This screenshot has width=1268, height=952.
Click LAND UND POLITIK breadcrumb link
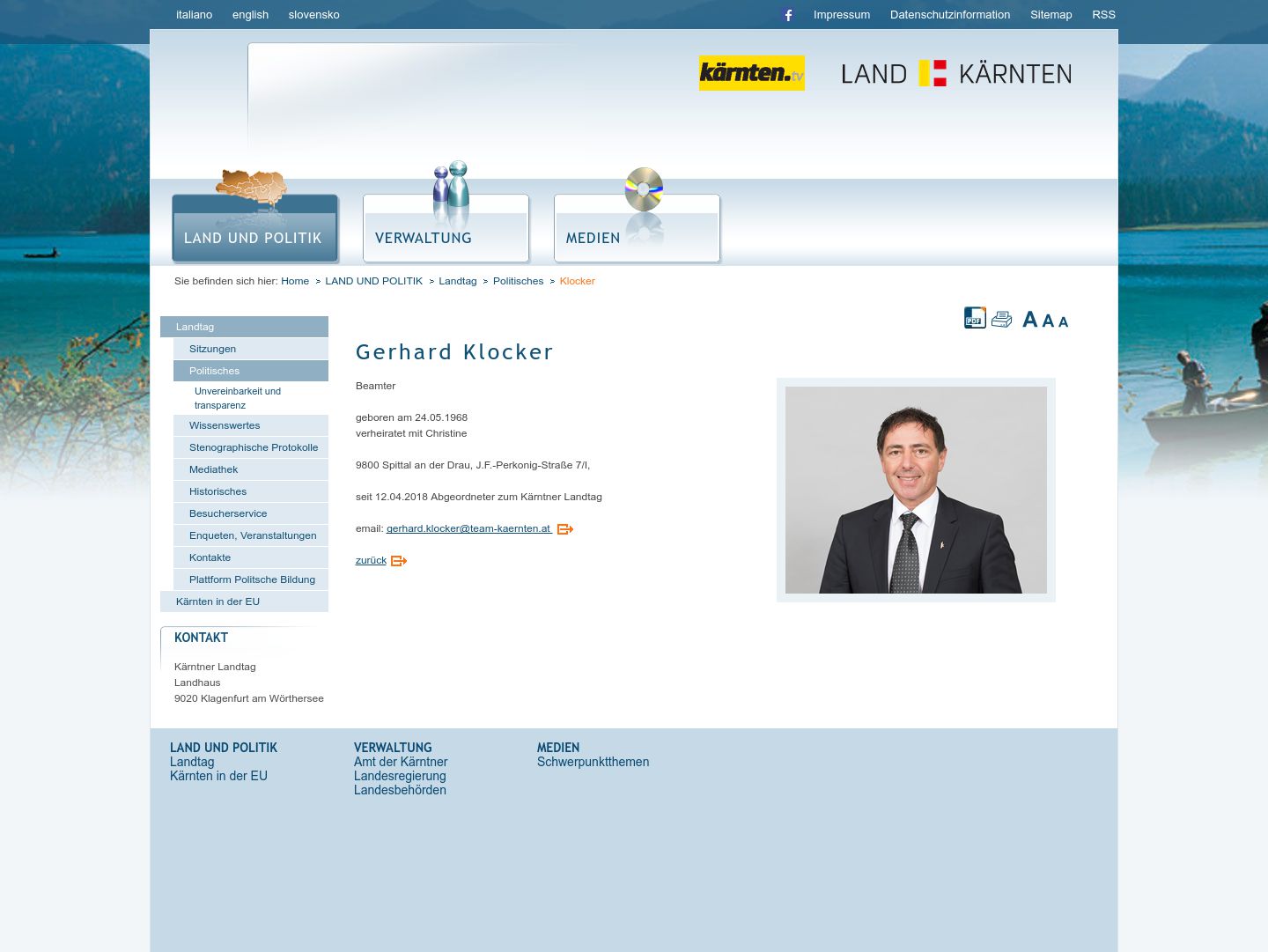374,281
